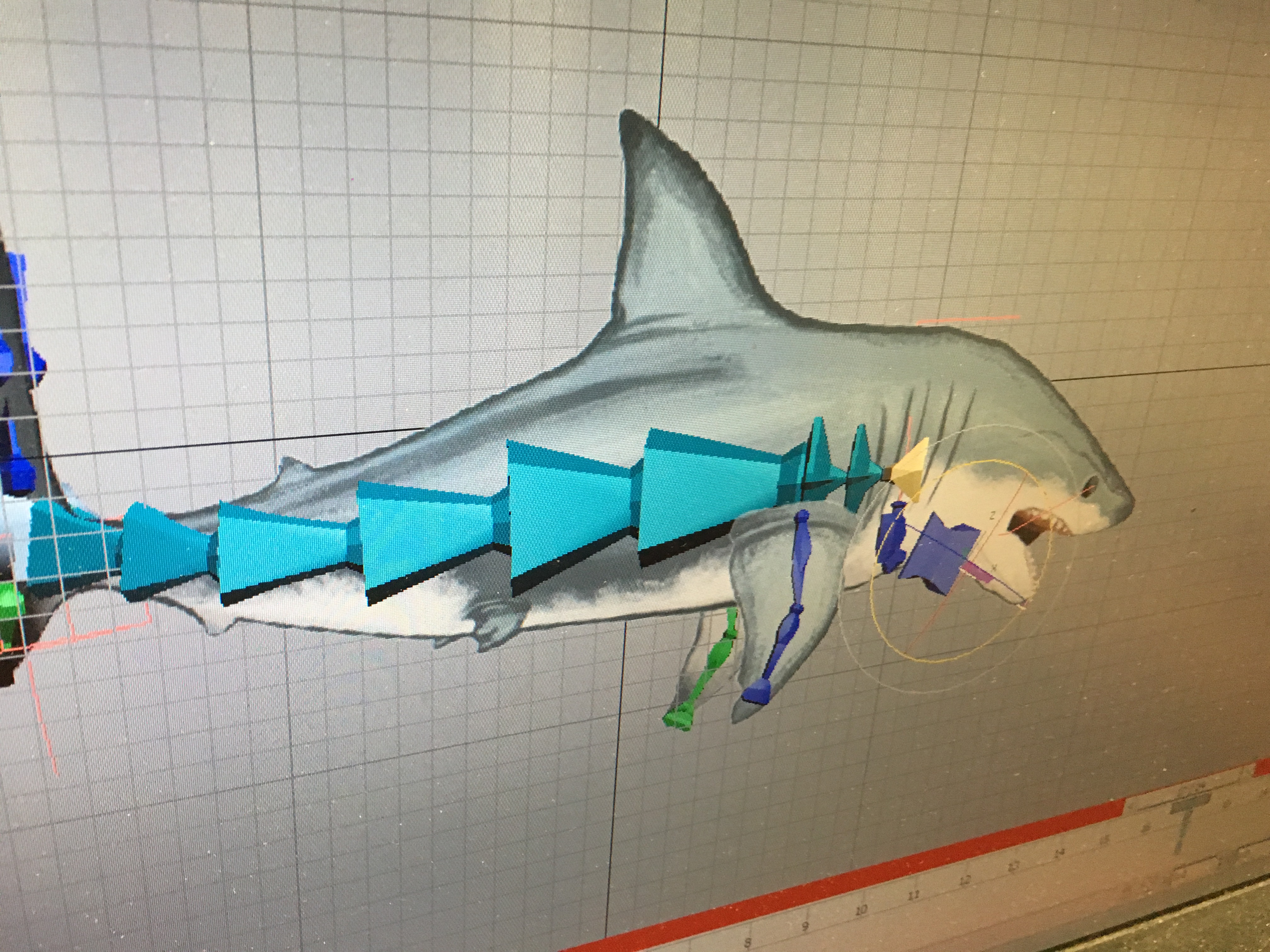Jump to frame 10 on the timeline
This screenshot has height=952, width=1270.
click(861, 910)
